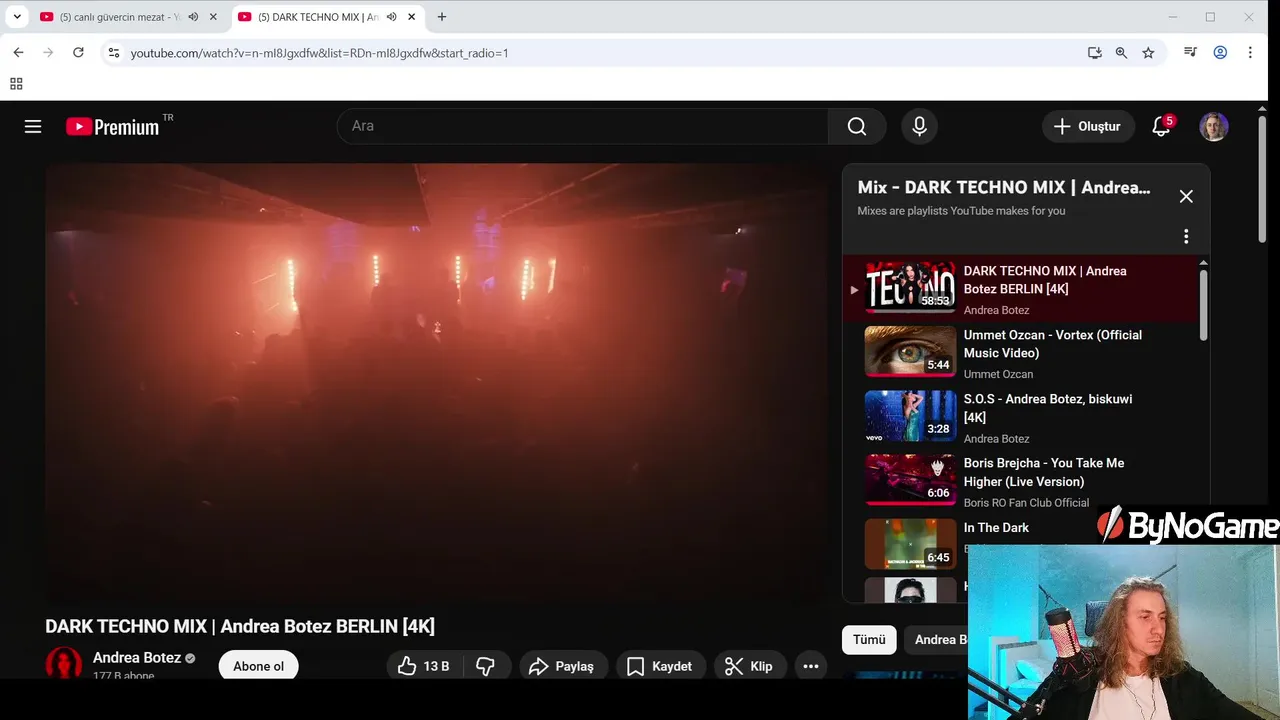1280x720 pixels.
Task: Open the account avatar menu
Action: pos(1214,126)
